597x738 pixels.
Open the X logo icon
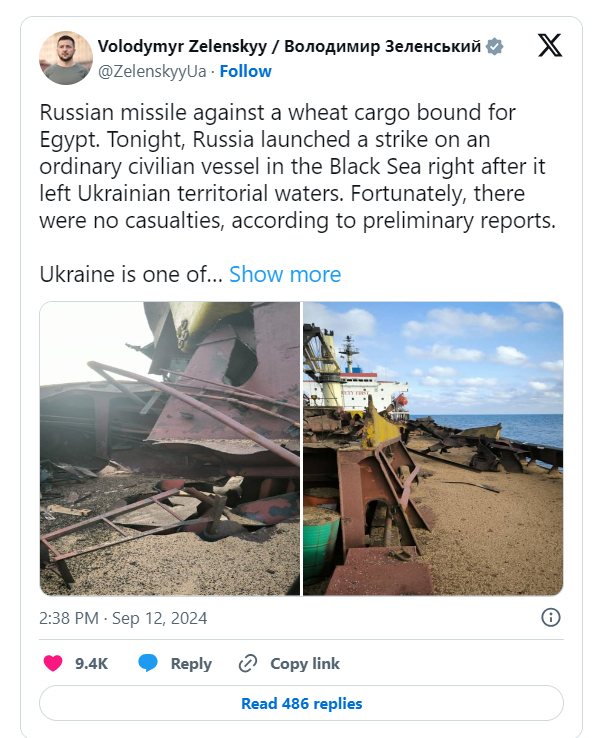coord(549,45)
